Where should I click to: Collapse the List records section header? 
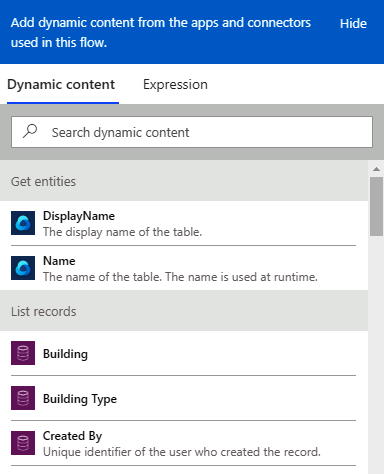click(184, 311)
